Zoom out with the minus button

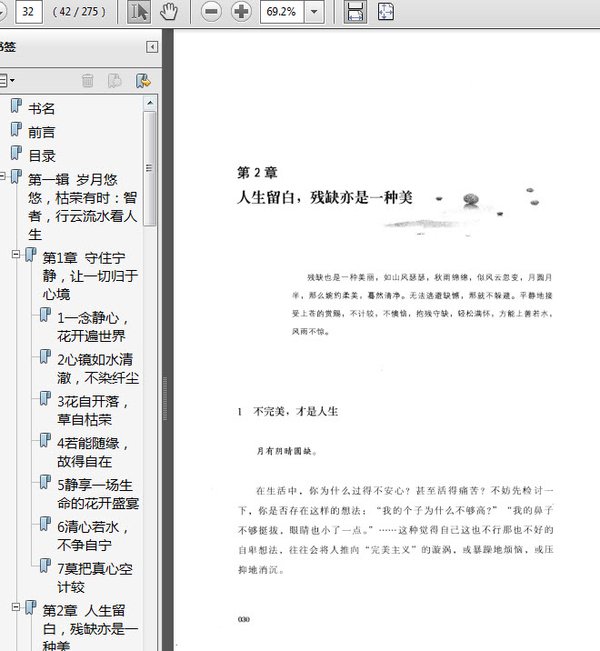pos(211,12)
